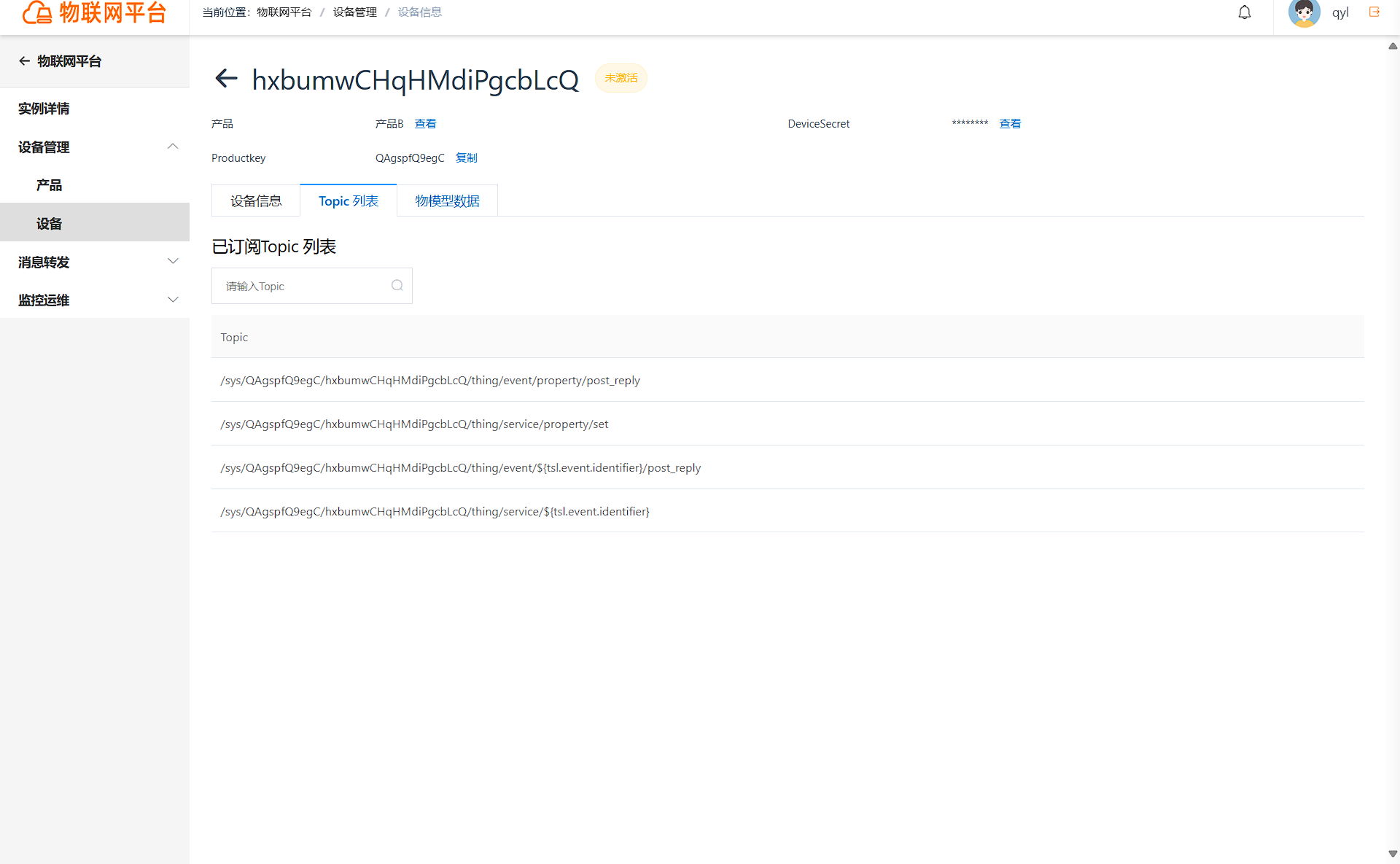Copy the Productkey with 复制

tap(466, 158)
